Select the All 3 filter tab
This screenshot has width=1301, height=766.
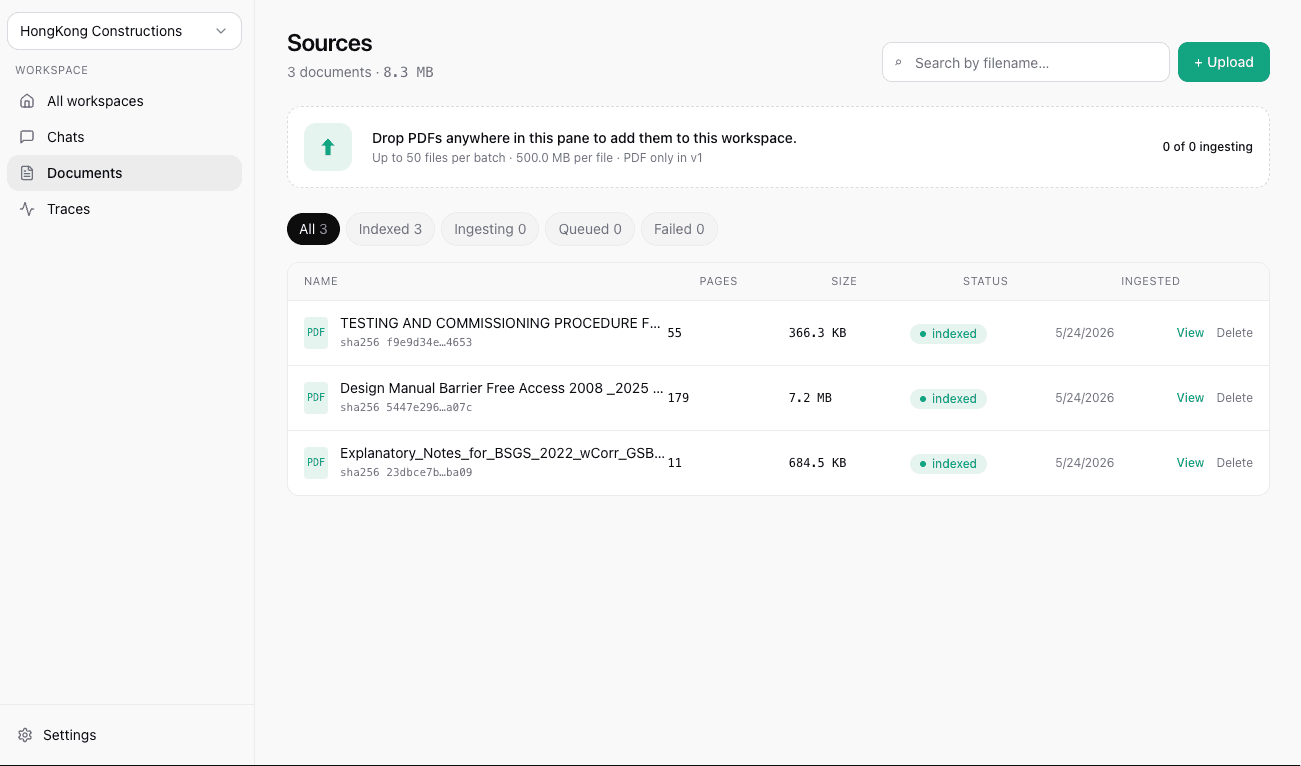314,229
